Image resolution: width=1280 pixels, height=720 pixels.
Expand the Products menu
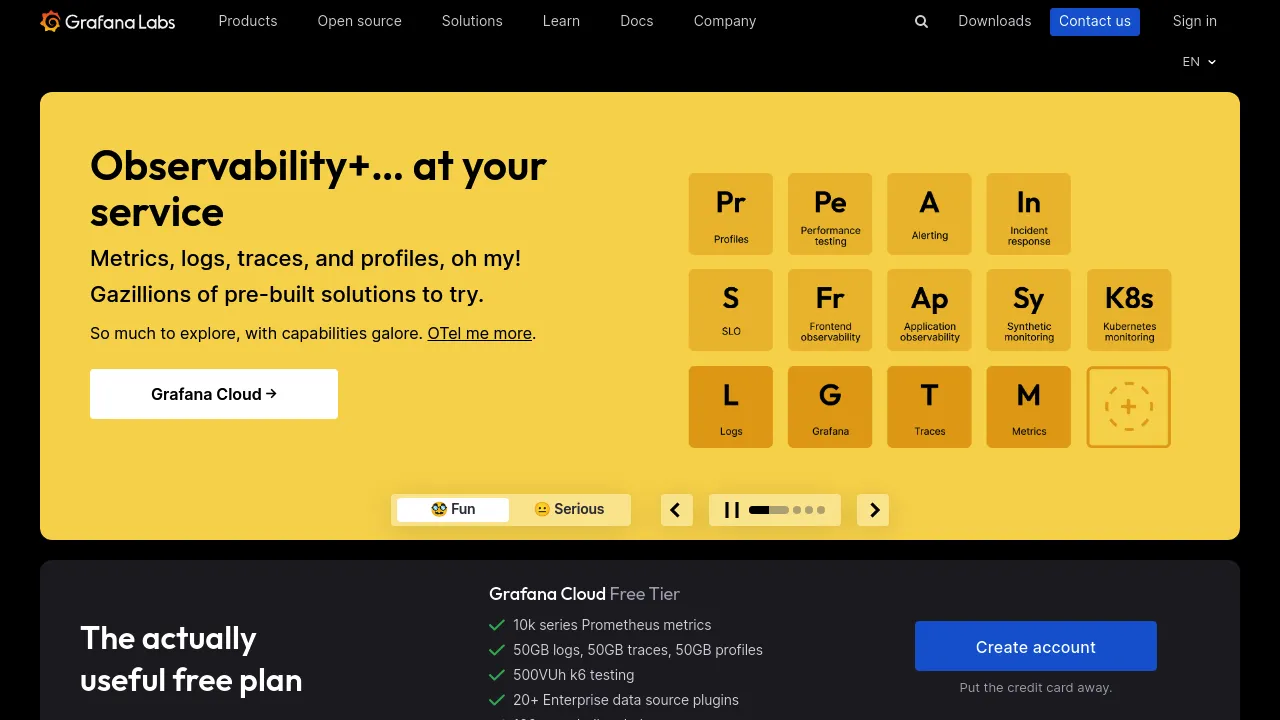click(x=248, y=21)
